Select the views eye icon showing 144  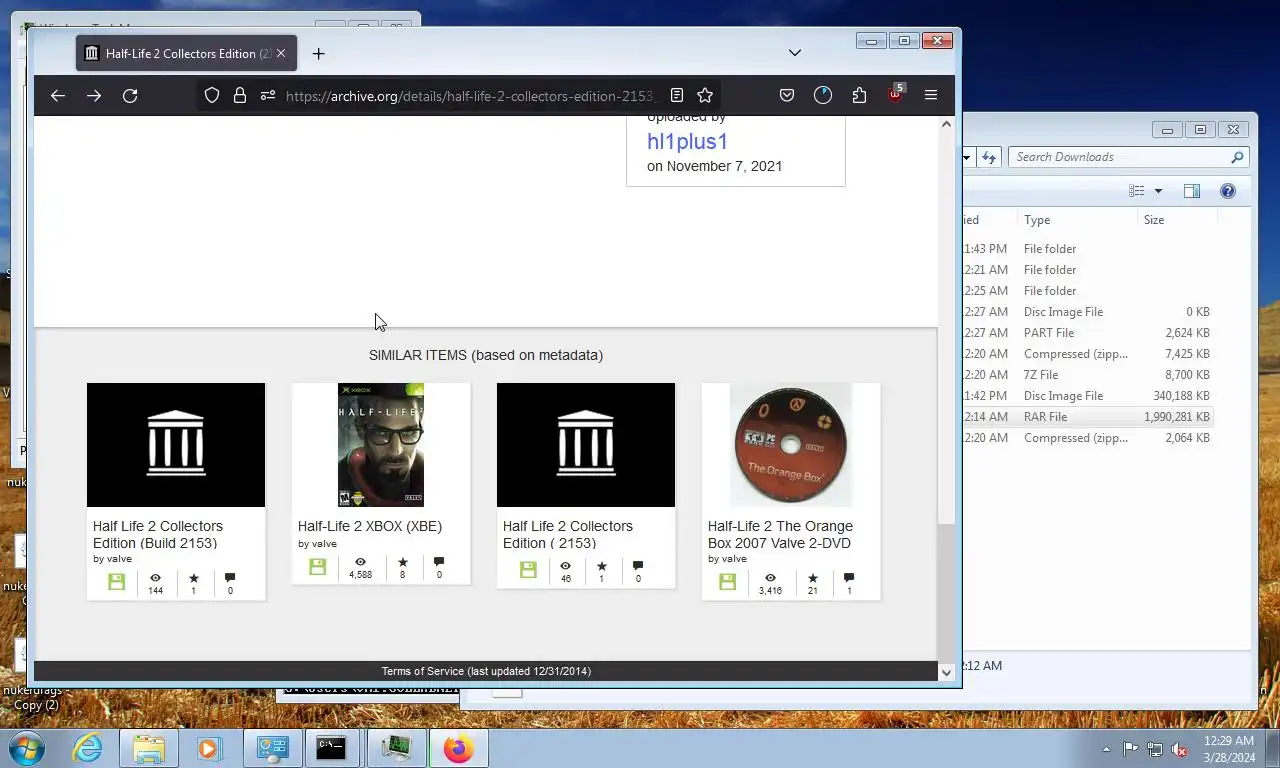point(155,578)
